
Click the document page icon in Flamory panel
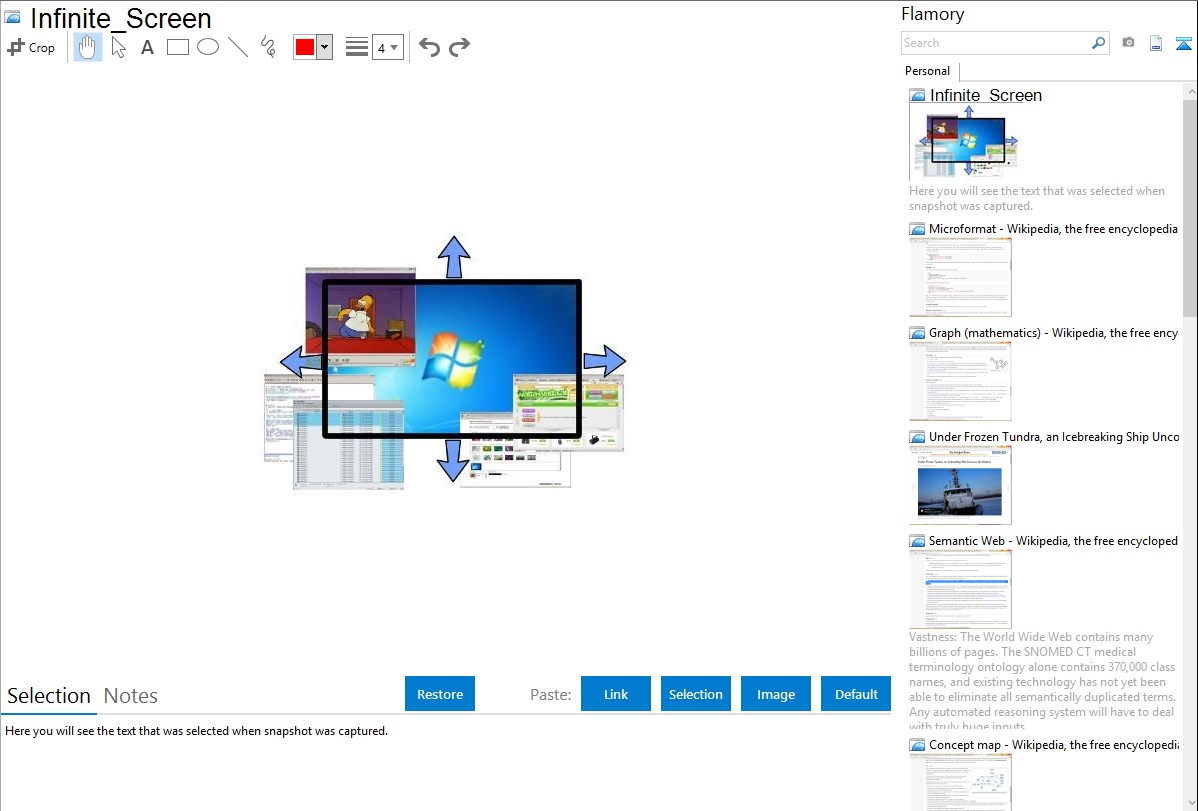pos(1156,43)
